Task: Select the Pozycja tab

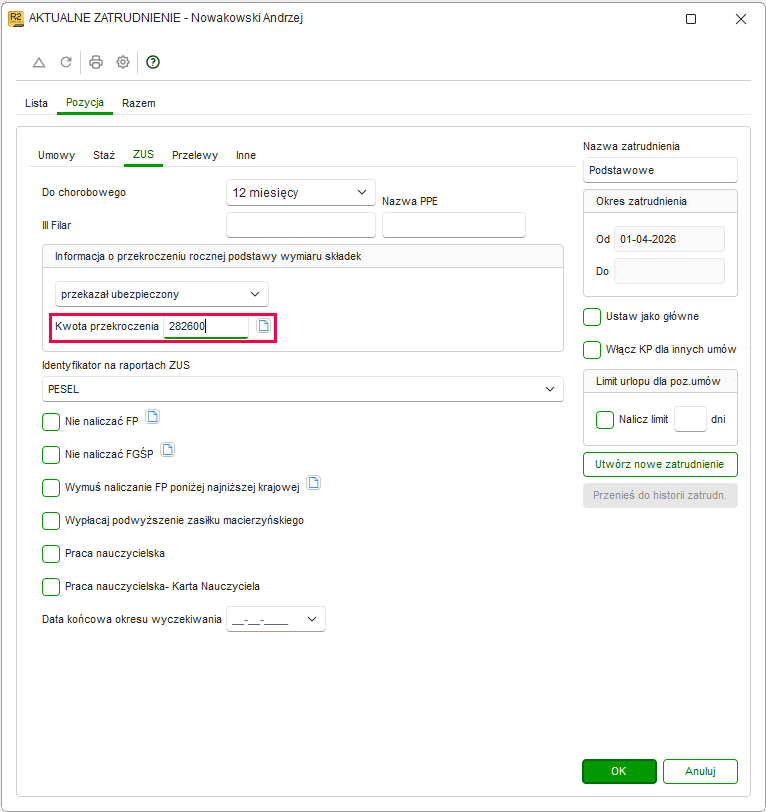Action: point(85,103)
